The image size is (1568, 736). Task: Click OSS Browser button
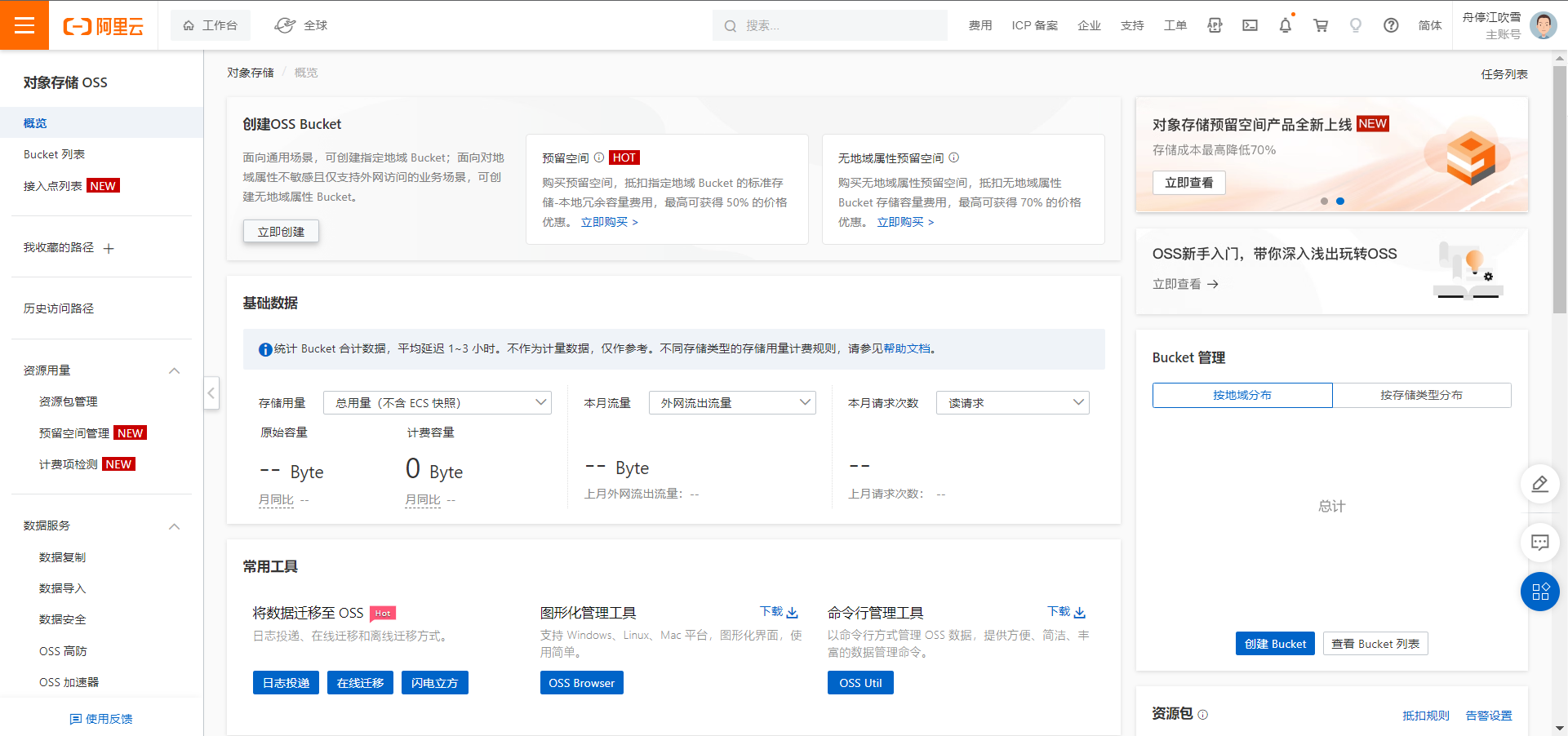(x=582, y=683)
